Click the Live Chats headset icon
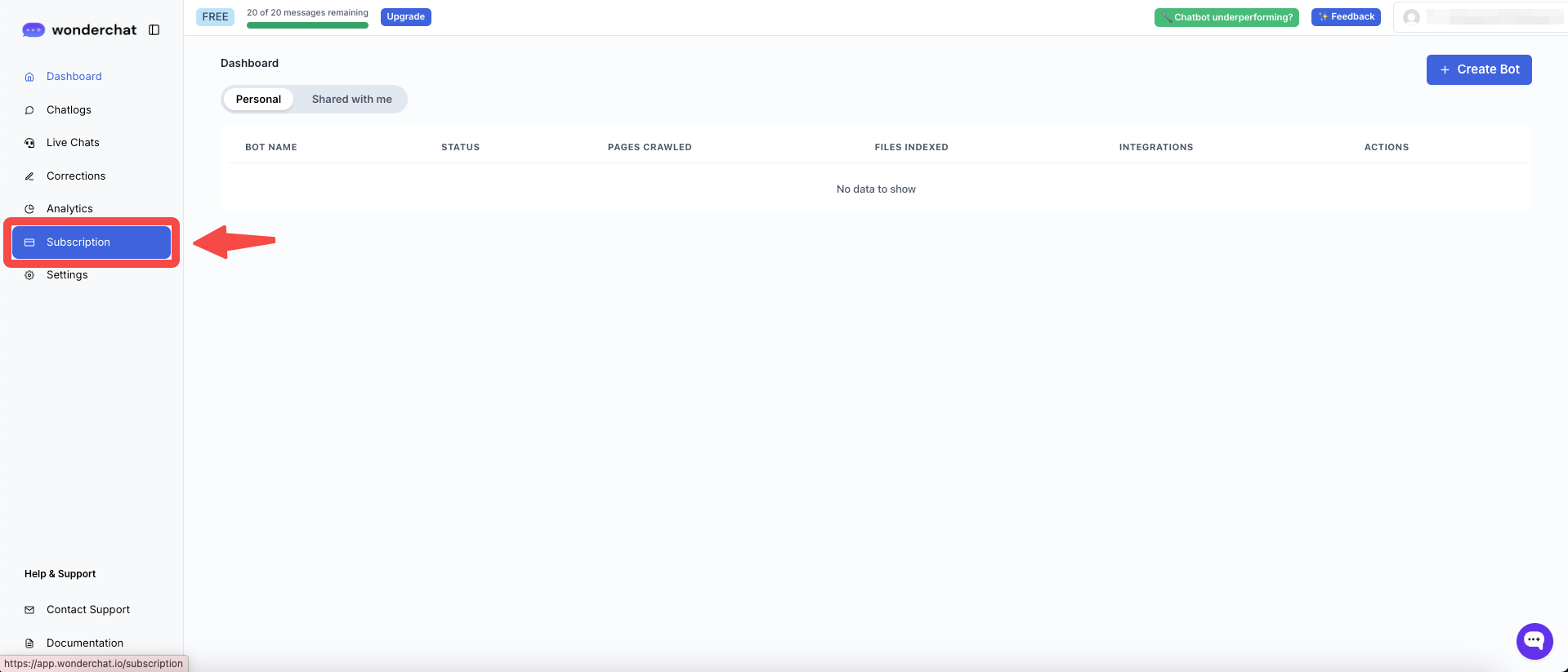The image size is (1568, 672). pyautogui.click(x=29, y=143)
